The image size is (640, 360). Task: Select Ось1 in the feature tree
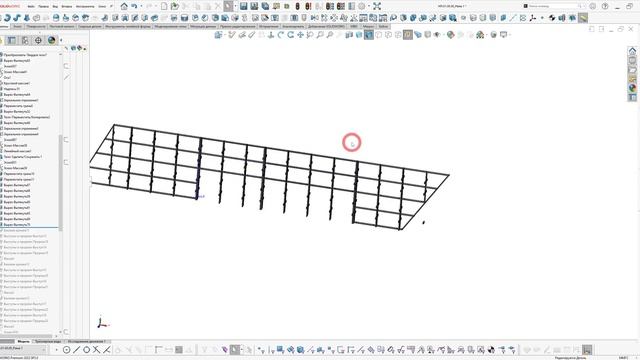(x=7, y=78)
